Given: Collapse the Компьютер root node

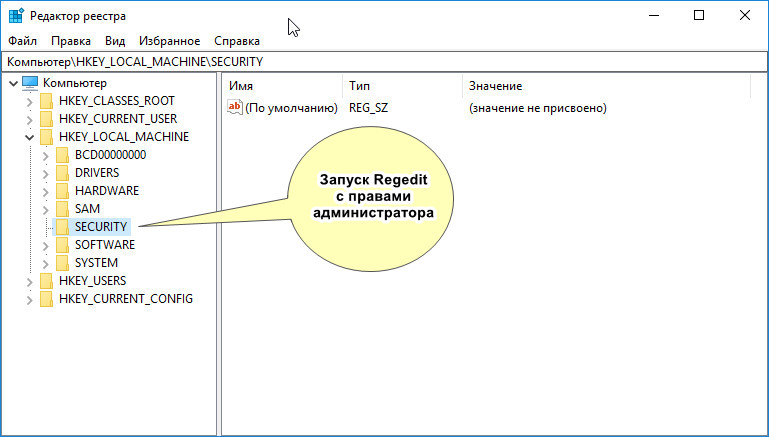Looking at the screenshot, I should [x=14, y=83].
